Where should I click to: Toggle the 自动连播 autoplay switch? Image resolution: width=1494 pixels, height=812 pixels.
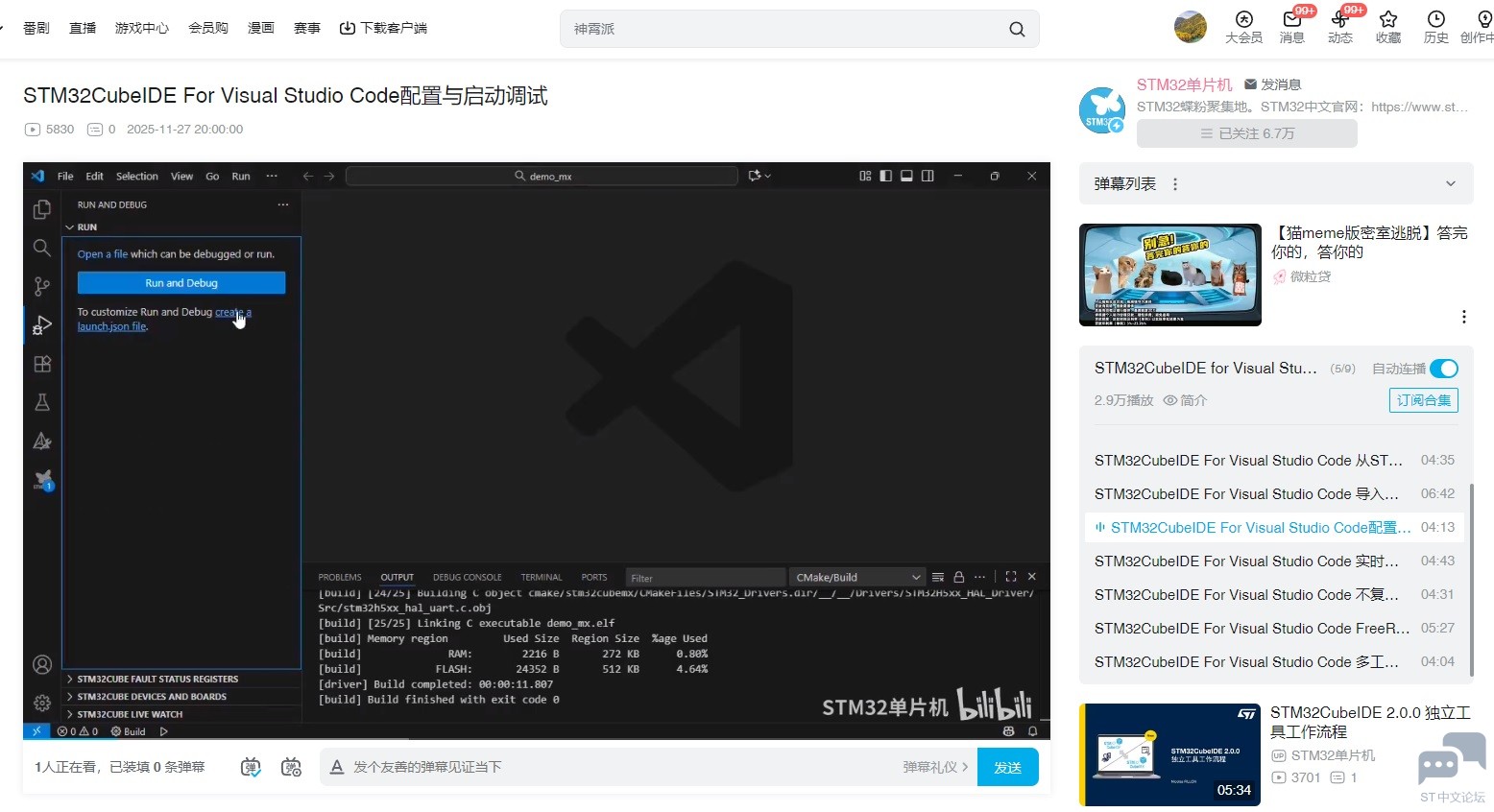tap(1443, 369)
